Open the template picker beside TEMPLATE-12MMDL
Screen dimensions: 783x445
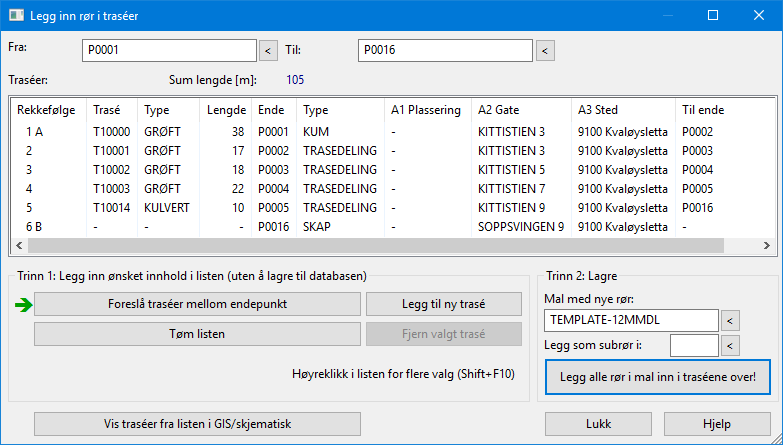point(730,321)
